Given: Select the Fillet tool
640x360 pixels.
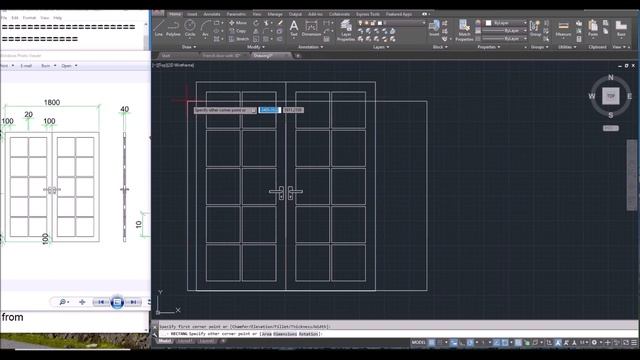Looking at the screenshot, I should [x=267, y=31].
